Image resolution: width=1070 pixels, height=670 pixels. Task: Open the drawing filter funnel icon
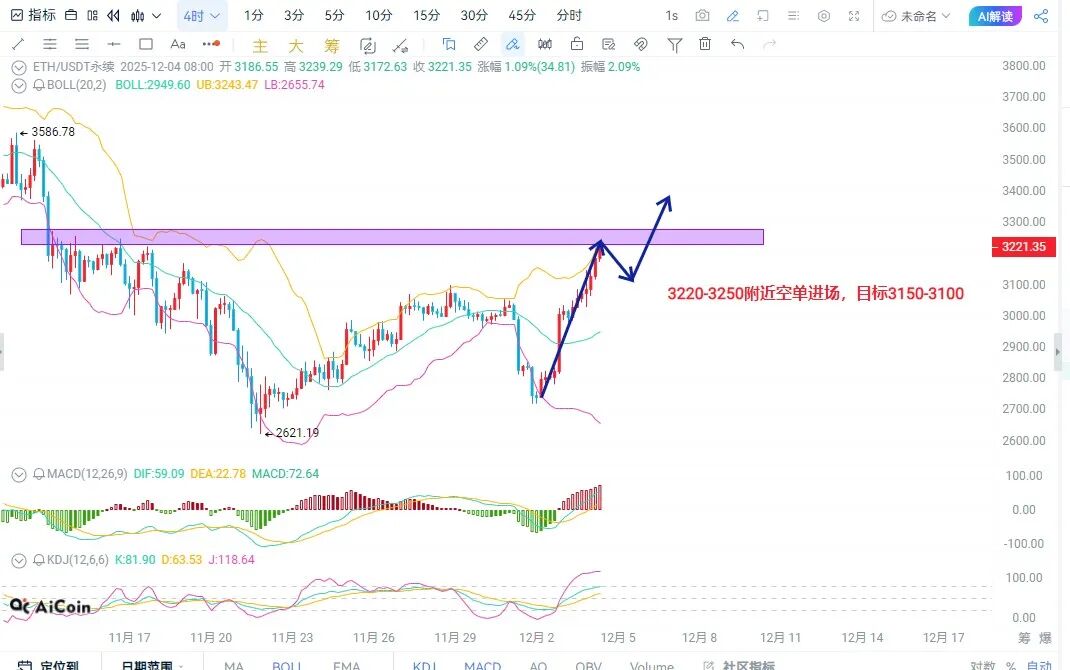674,45
